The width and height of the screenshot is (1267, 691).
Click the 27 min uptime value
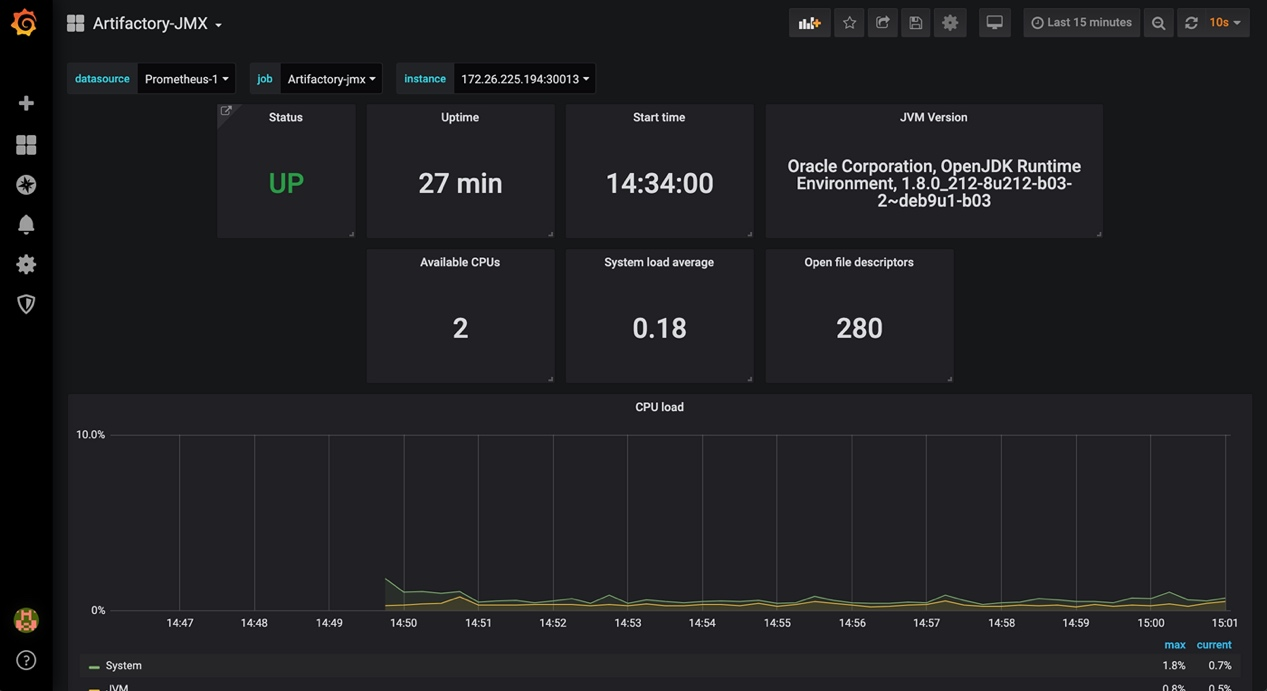pos(460,183)
